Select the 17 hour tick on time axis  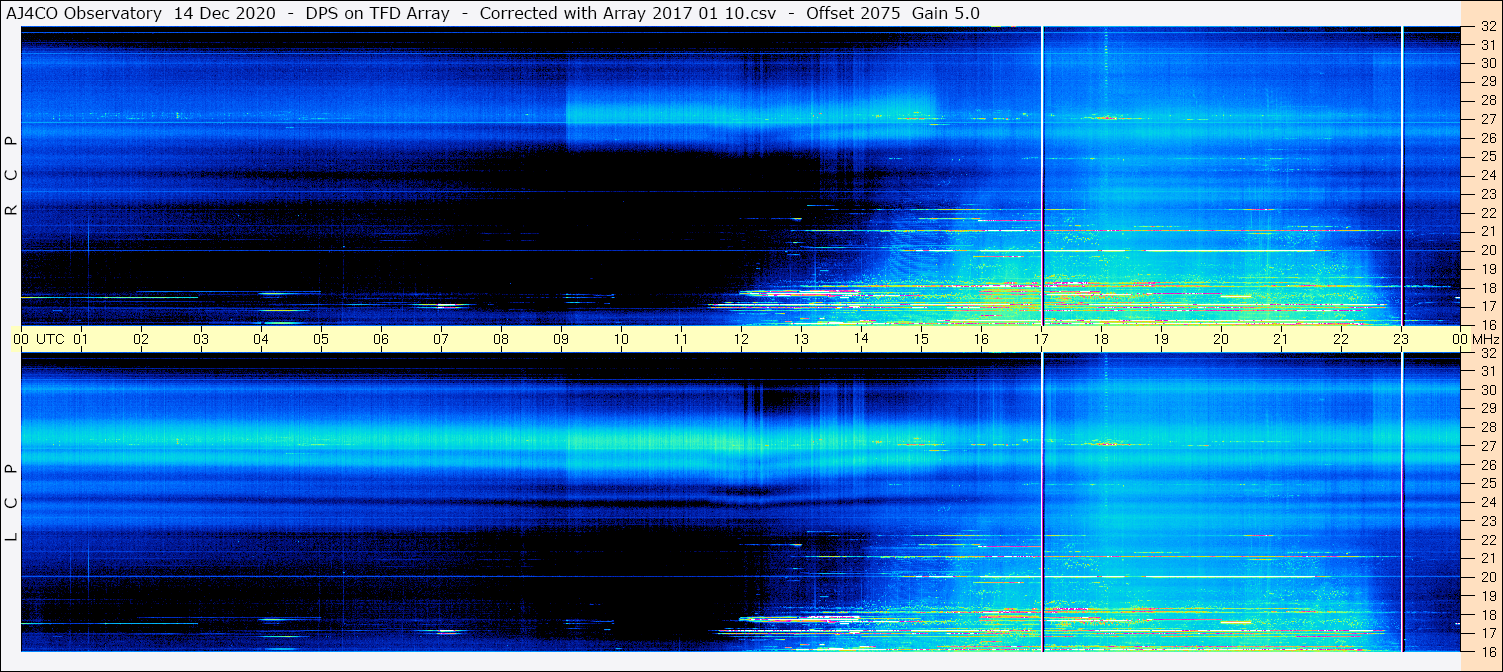click(x=1041, y=339)
